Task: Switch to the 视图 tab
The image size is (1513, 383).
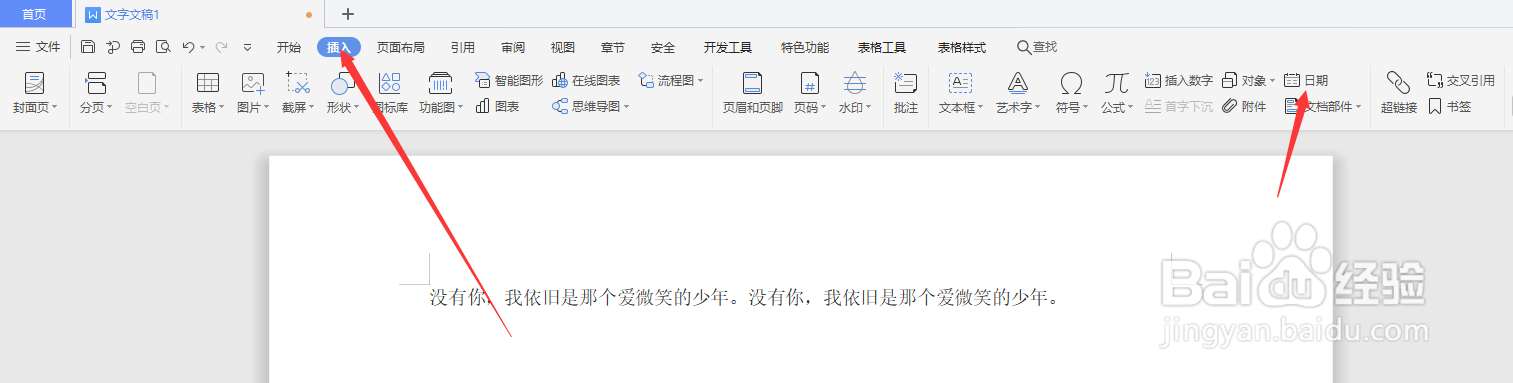Action: 563,47
